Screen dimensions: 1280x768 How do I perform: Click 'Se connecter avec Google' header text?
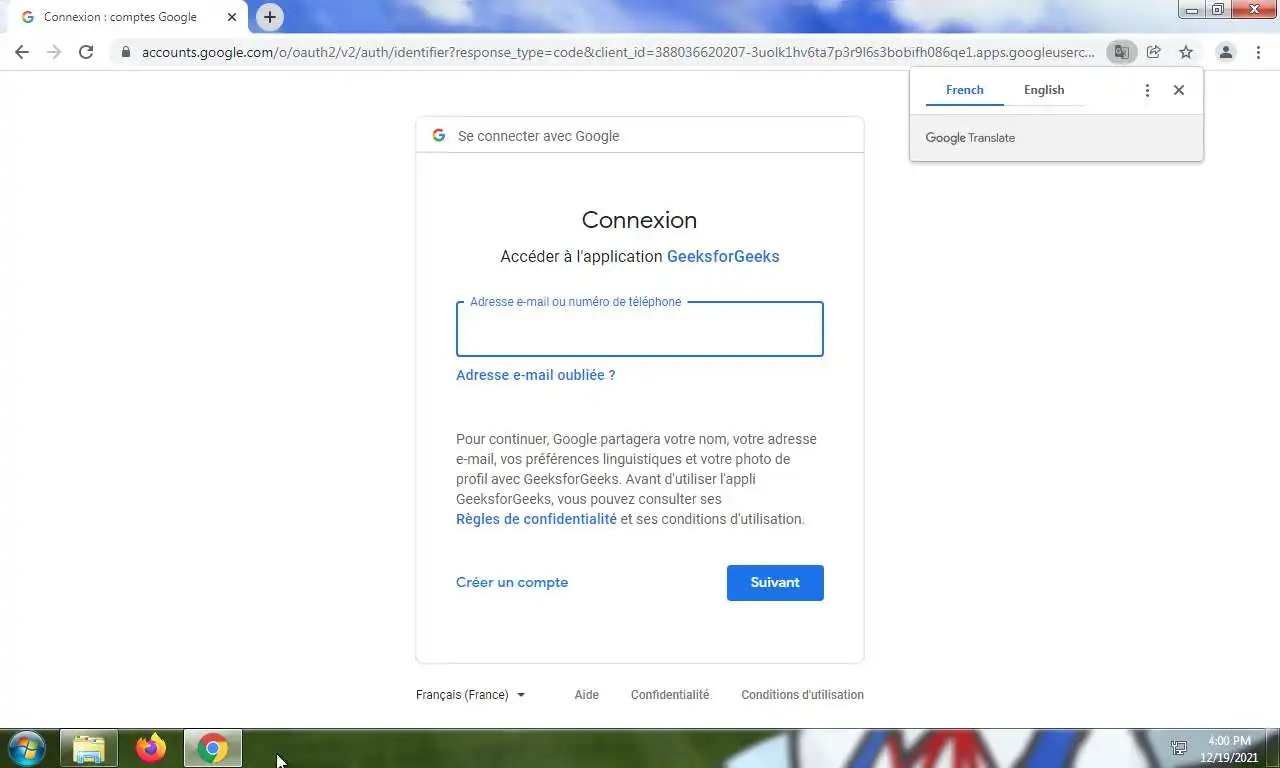pos(538,136)
